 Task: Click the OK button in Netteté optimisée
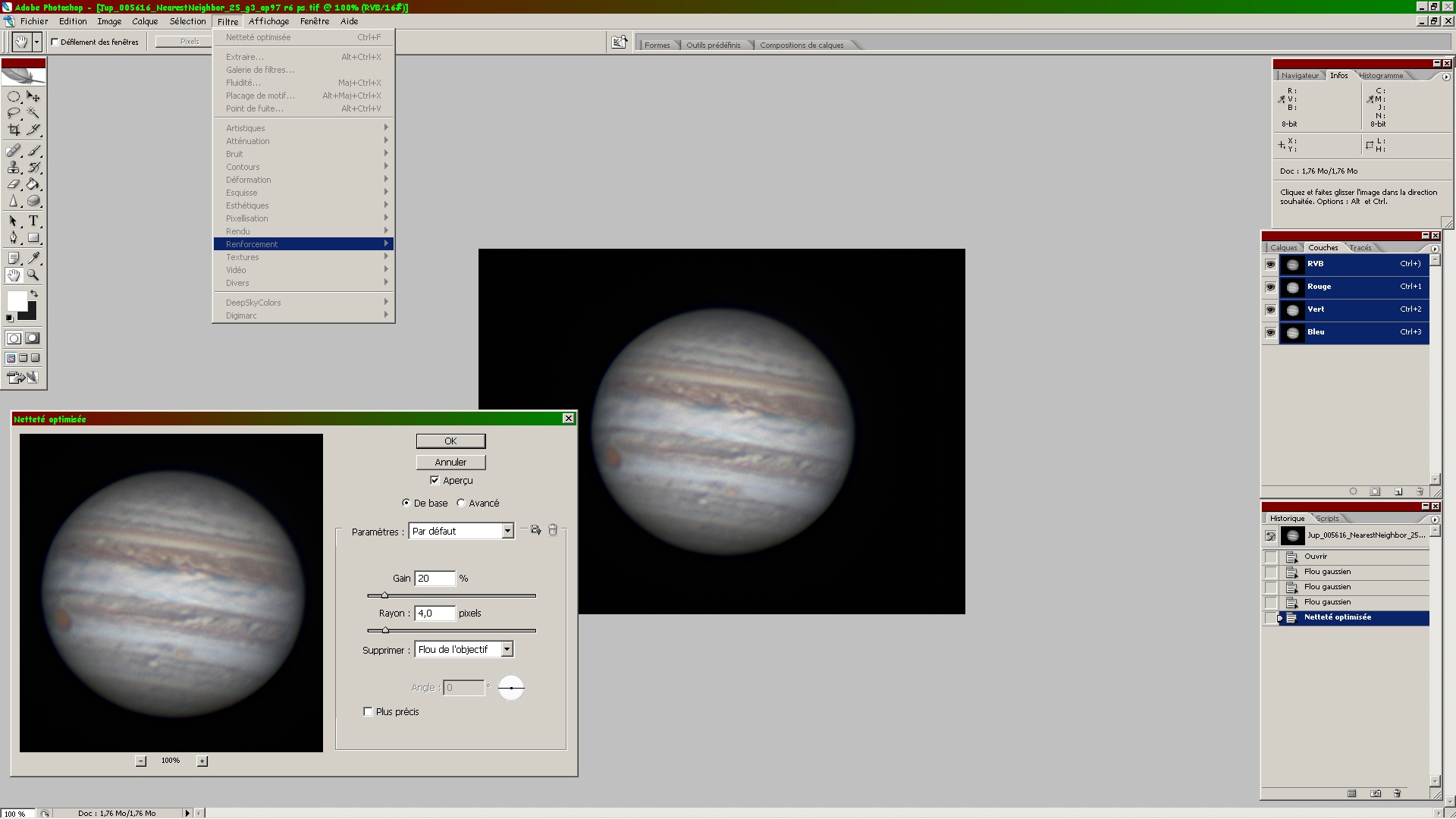(450, 441)
